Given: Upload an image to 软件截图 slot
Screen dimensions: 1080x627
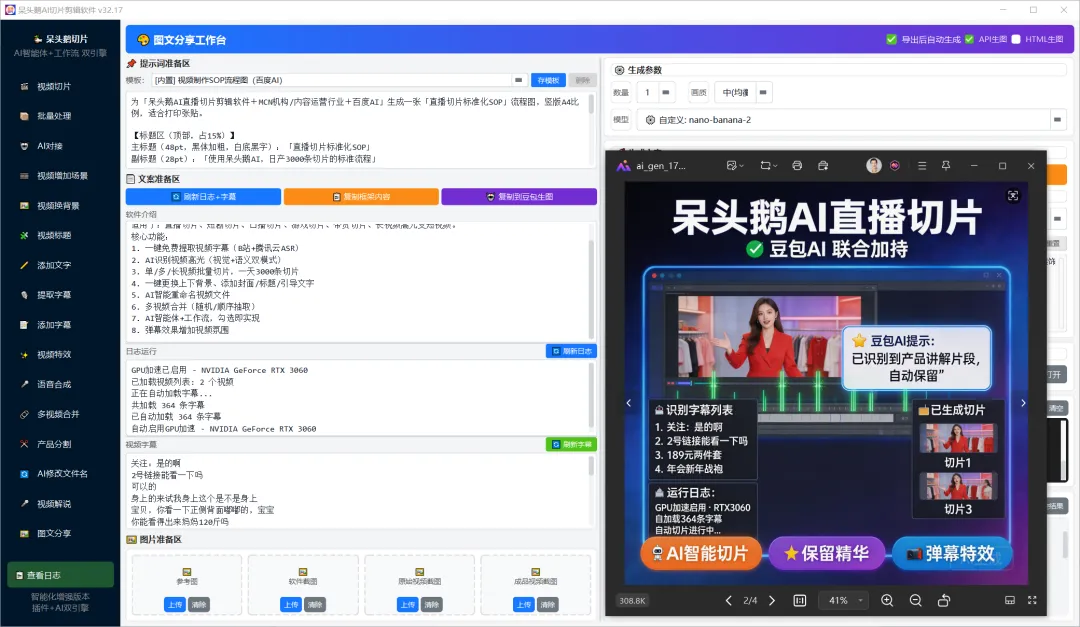Looking at the screenshot, I should (291, 605).
